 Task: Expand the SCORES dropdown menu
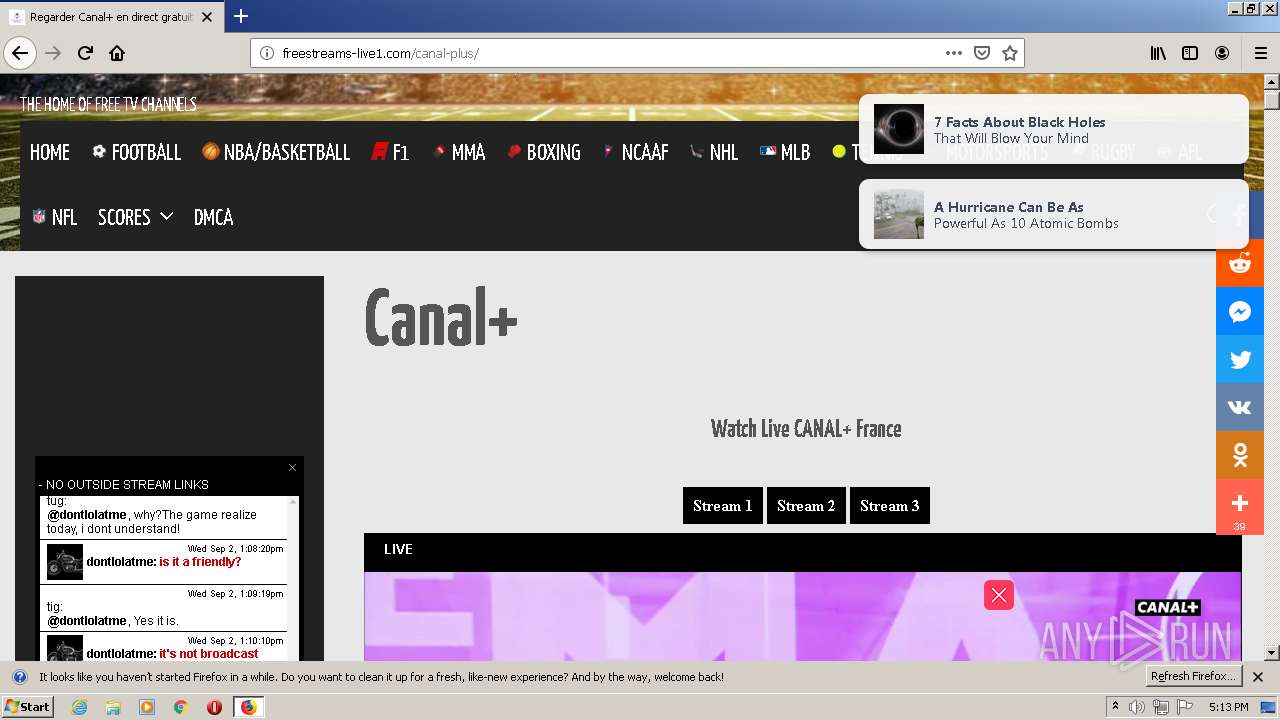135,217
